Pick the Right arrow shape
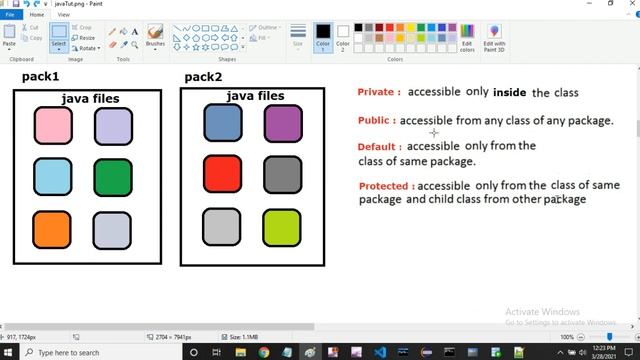This screenshot has width=640, height=360. pyautogui.click(x=215, y=38)
